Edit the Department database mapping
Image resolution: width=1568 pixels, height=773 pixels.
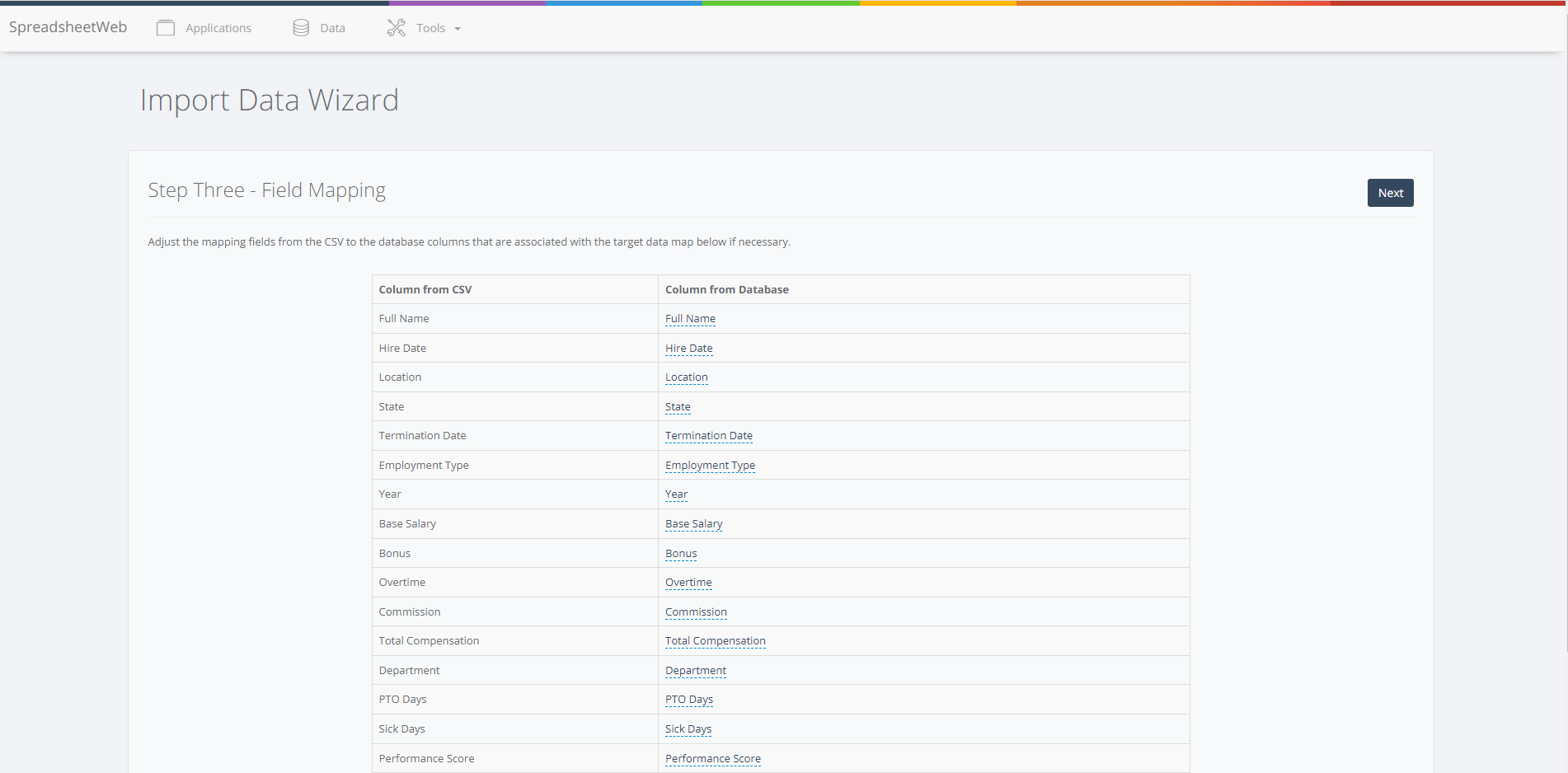(x=696, y=671)
